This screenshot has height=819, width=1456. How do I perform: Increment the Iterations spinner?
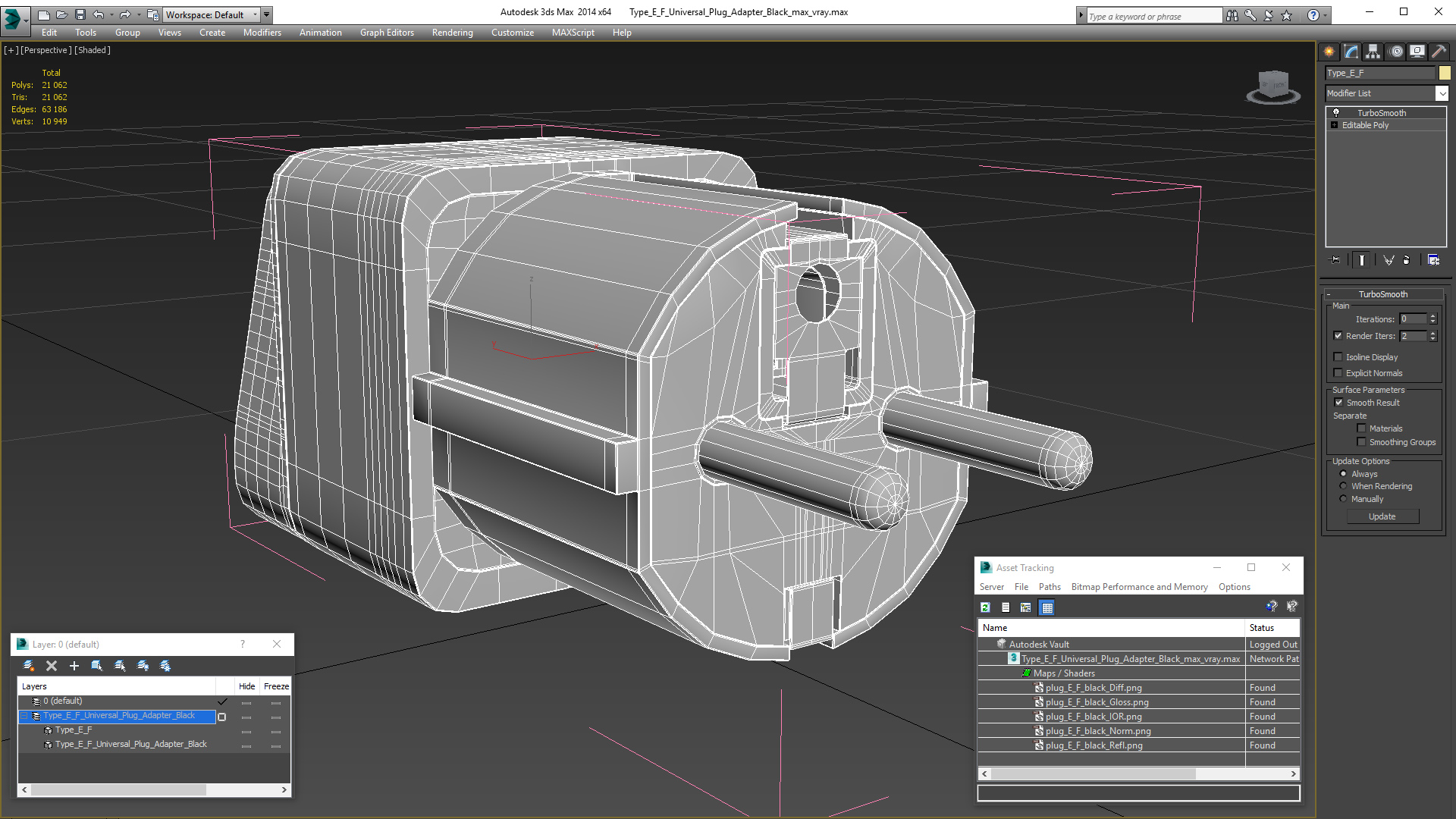pyautogui.click(x=1432, y=316)
